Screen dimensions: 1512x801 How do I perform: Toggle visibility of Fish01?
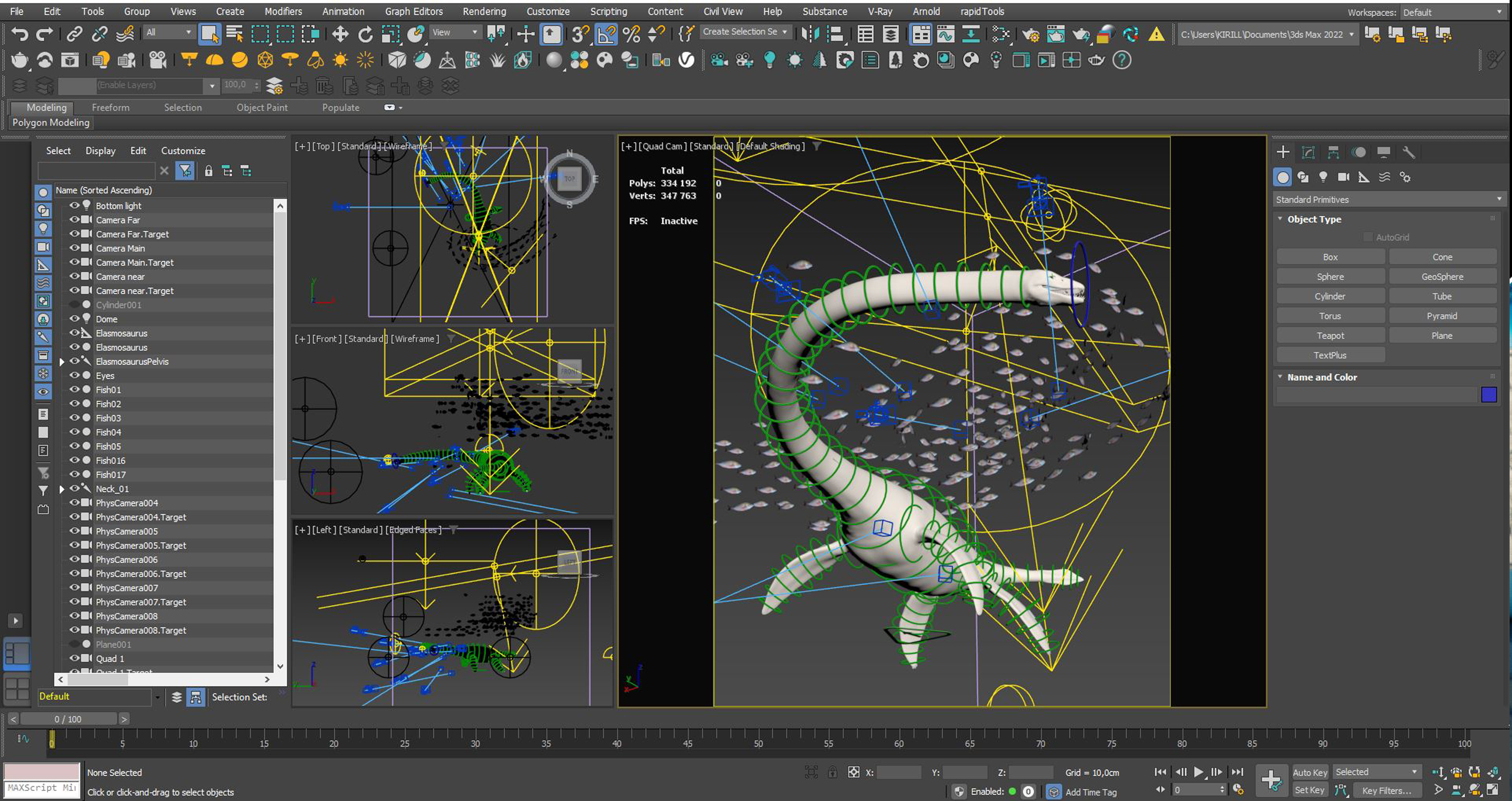(x=75, y=389)
